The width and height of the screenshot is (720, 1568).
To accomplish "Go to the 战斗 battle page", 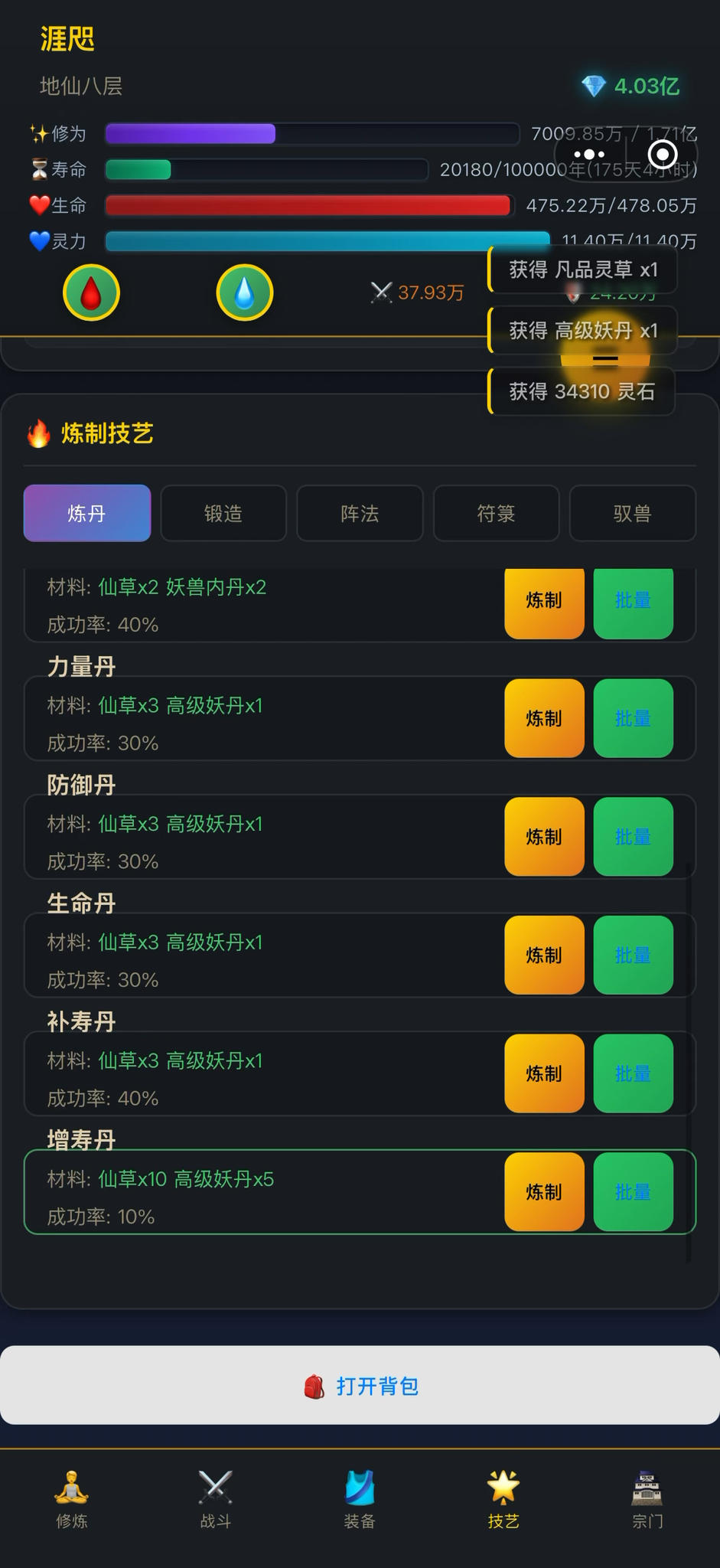I will coord(216,1499).
